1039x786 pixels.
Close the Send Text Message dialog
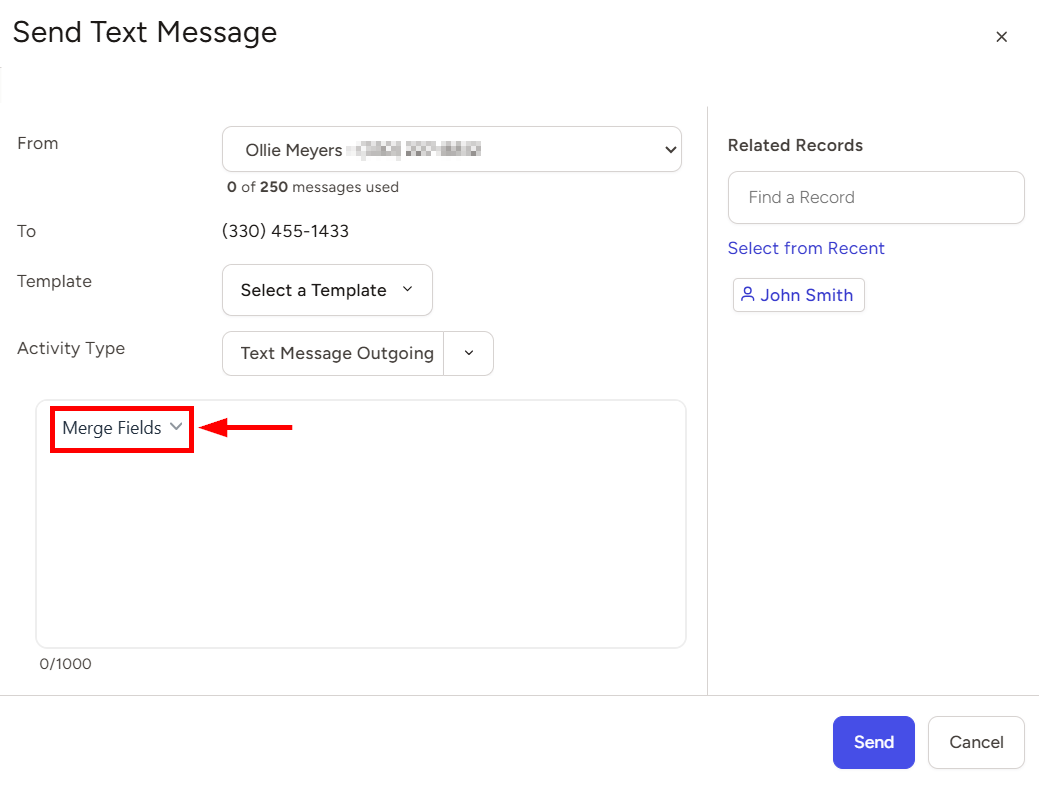(1001, 37)
